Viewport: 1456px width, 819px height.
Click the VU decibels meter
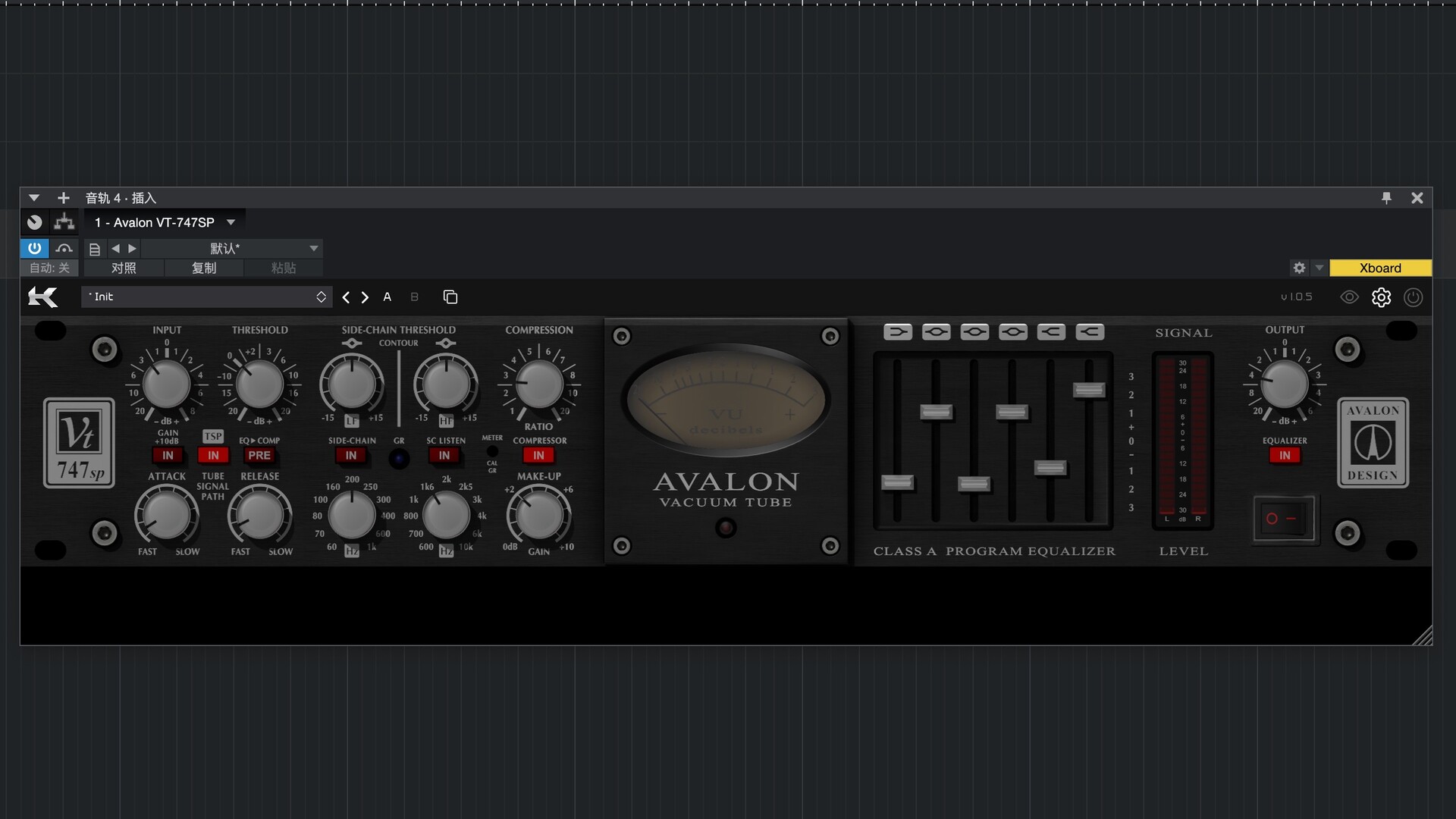coord(726,400)
